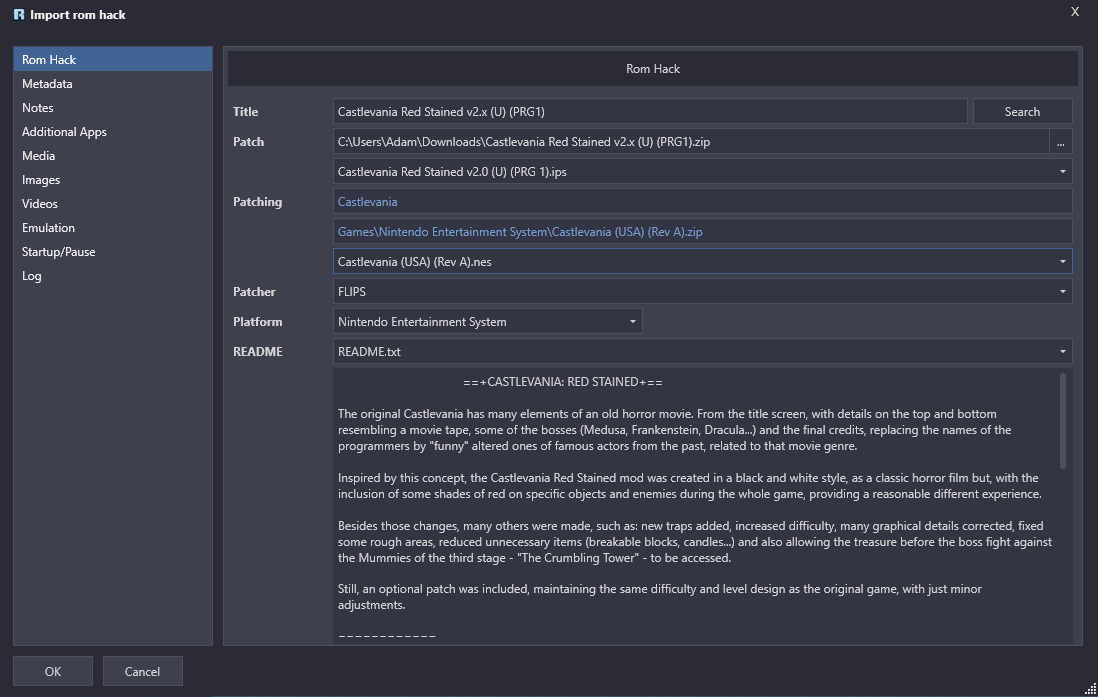Click the Search button next to Title
Image resolution: width=1098 pixels, height=697 pixels.
click(x=1022, y=111)
